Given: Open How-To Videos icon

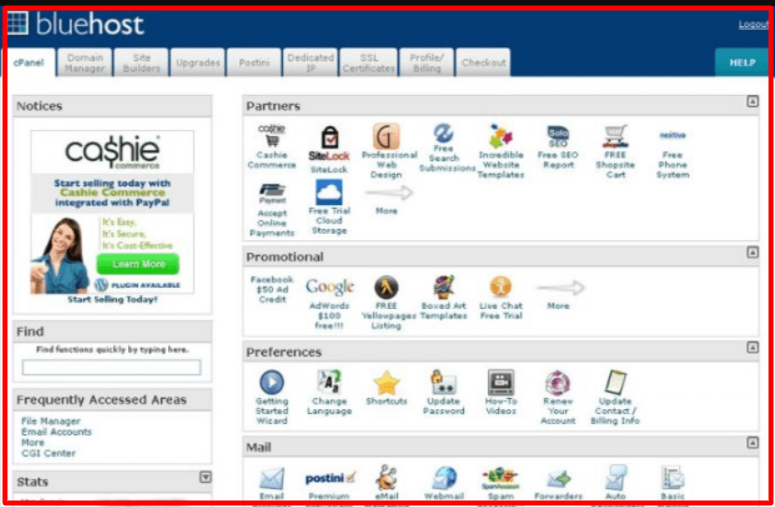Looking at the screenshot, I should [x=500, y=382].
